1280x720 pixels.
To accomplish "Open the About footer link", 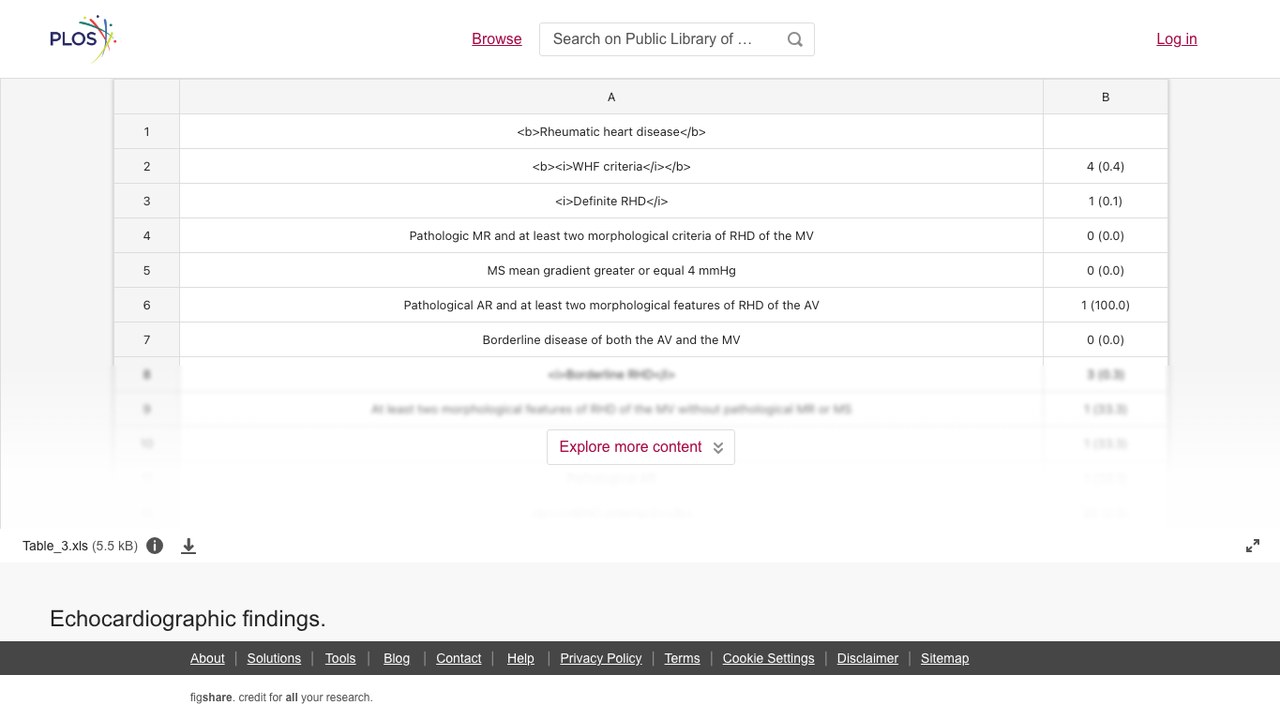I will tap(207, 658).
